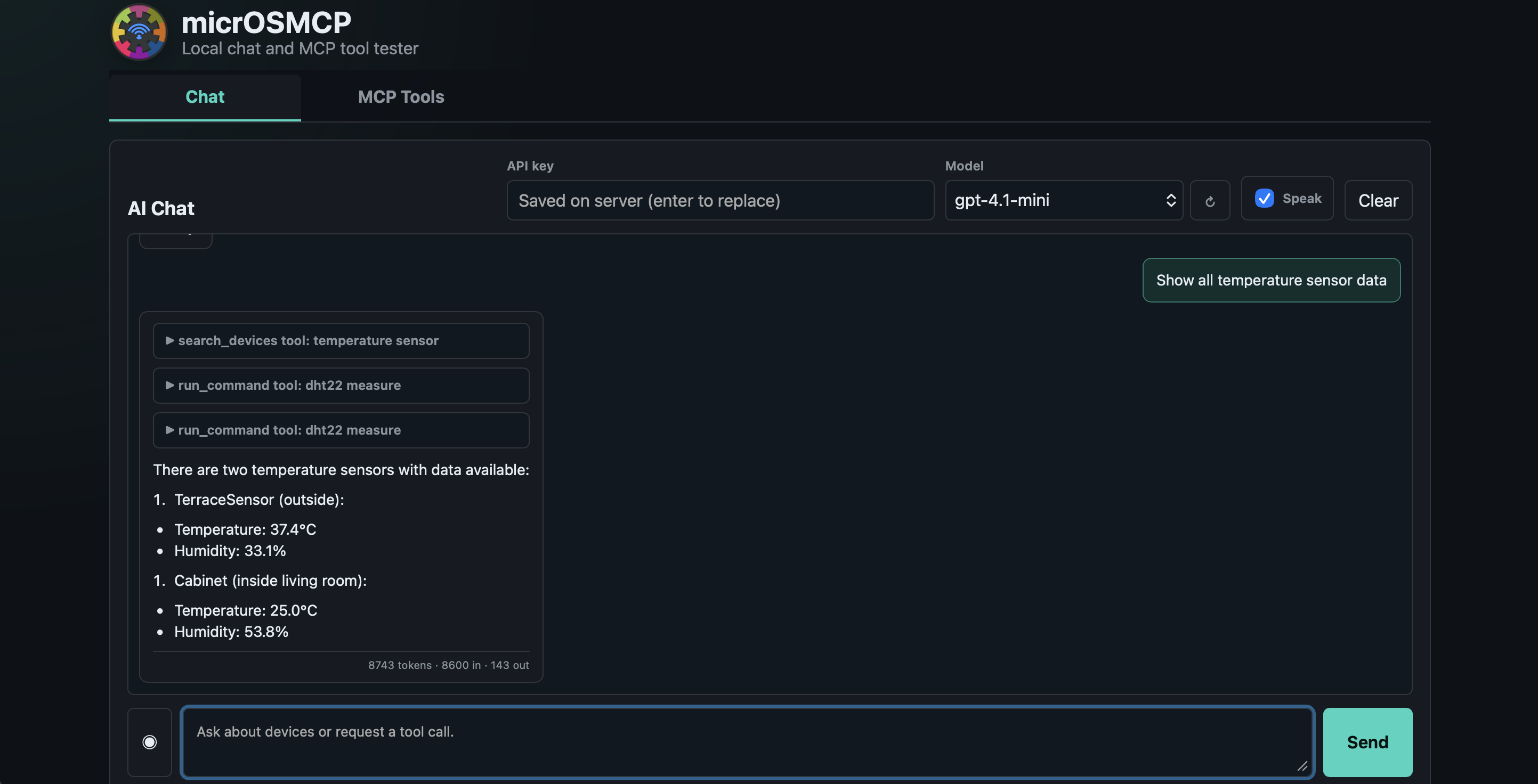Viewport: 1538px width, 784px height.
Task: Click the 'Model' label
Action: coord(964,166)
